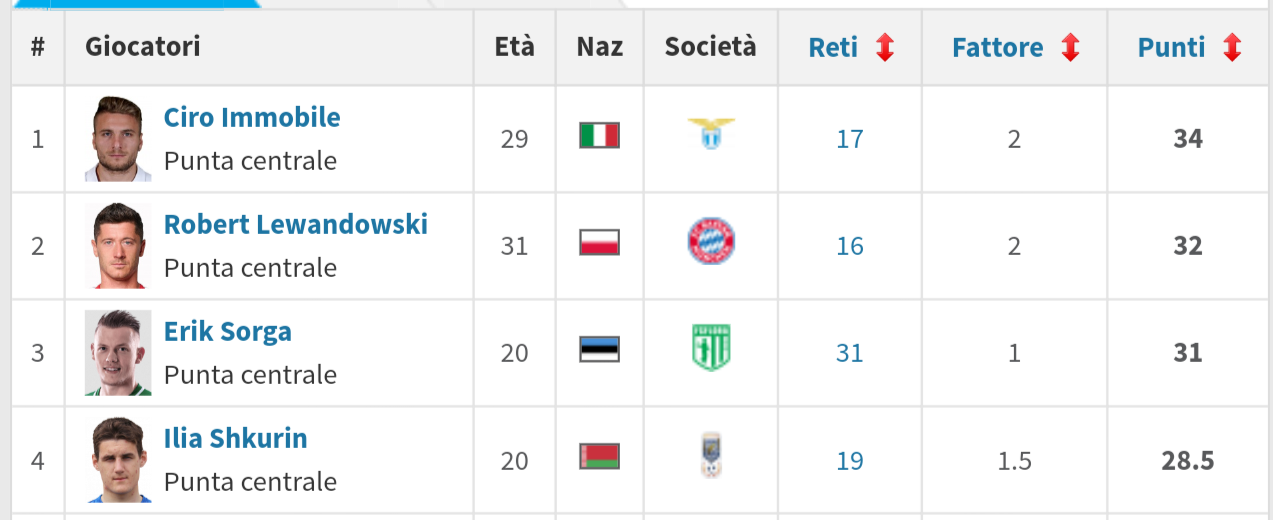Open Robert Lewandowski's player profile
Image resolution: width=1273 pixels, height=520 pixels.
[295, 224]
